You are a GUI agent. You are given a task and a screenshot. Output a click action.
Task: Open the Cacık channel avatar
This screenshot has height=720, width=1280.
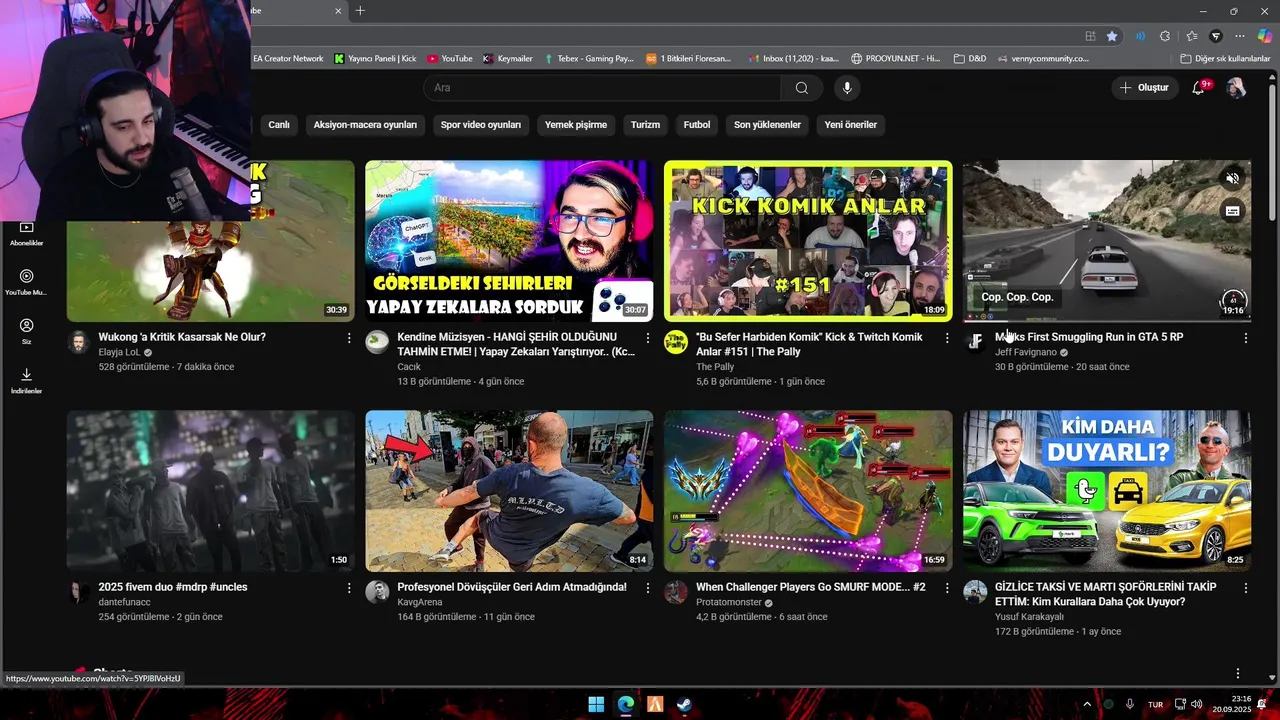[x=377, y=343]
